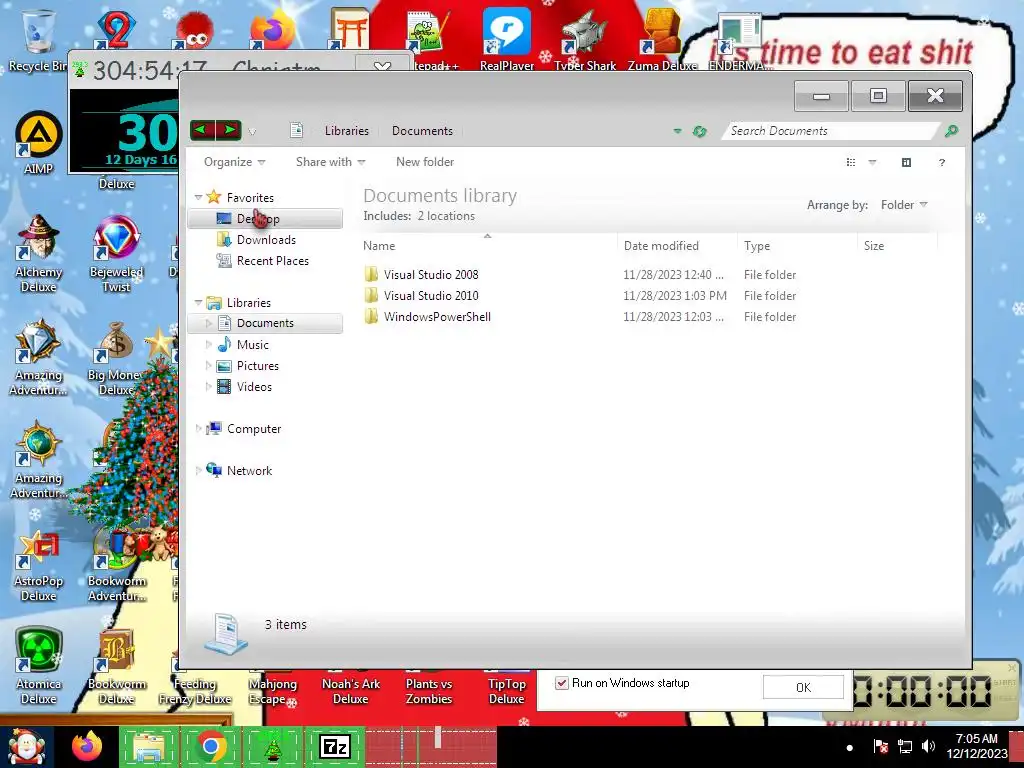The height and width of the screenshot is (768, 1024).
Task: Open the clock showing 7:05 AM
Action: [976, 746]
